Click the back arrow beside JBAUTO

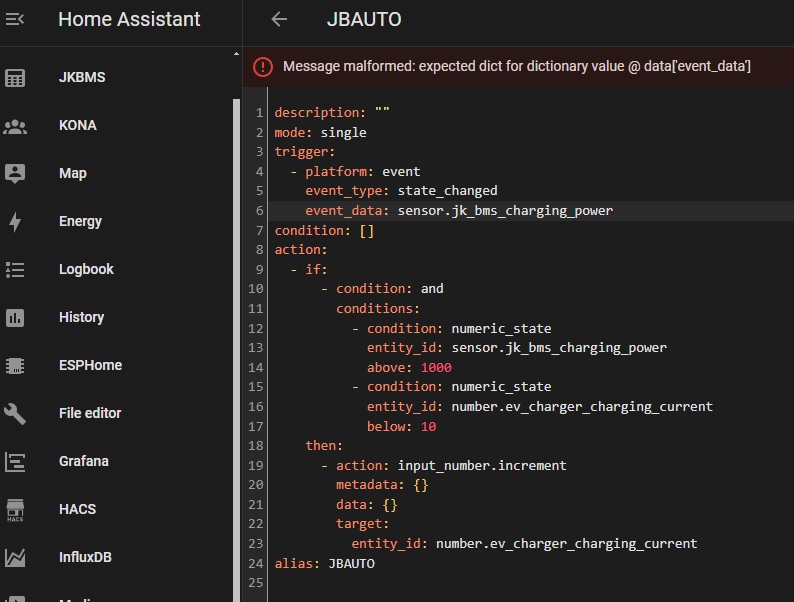pos(280,19)
